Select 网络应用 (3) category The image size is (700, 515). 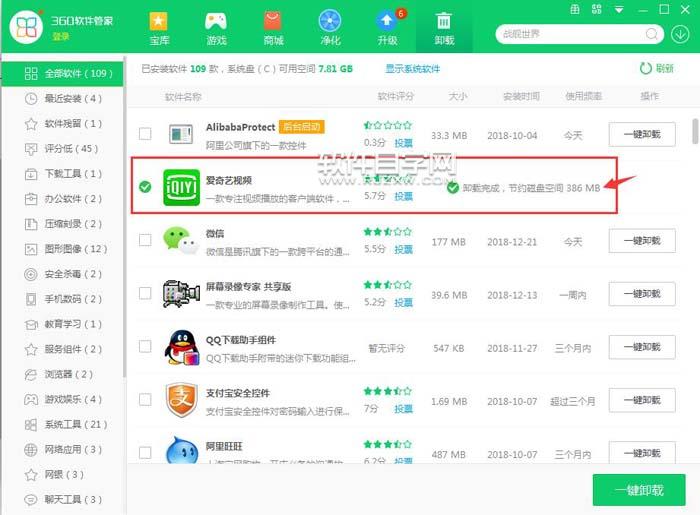click(62, 449)
